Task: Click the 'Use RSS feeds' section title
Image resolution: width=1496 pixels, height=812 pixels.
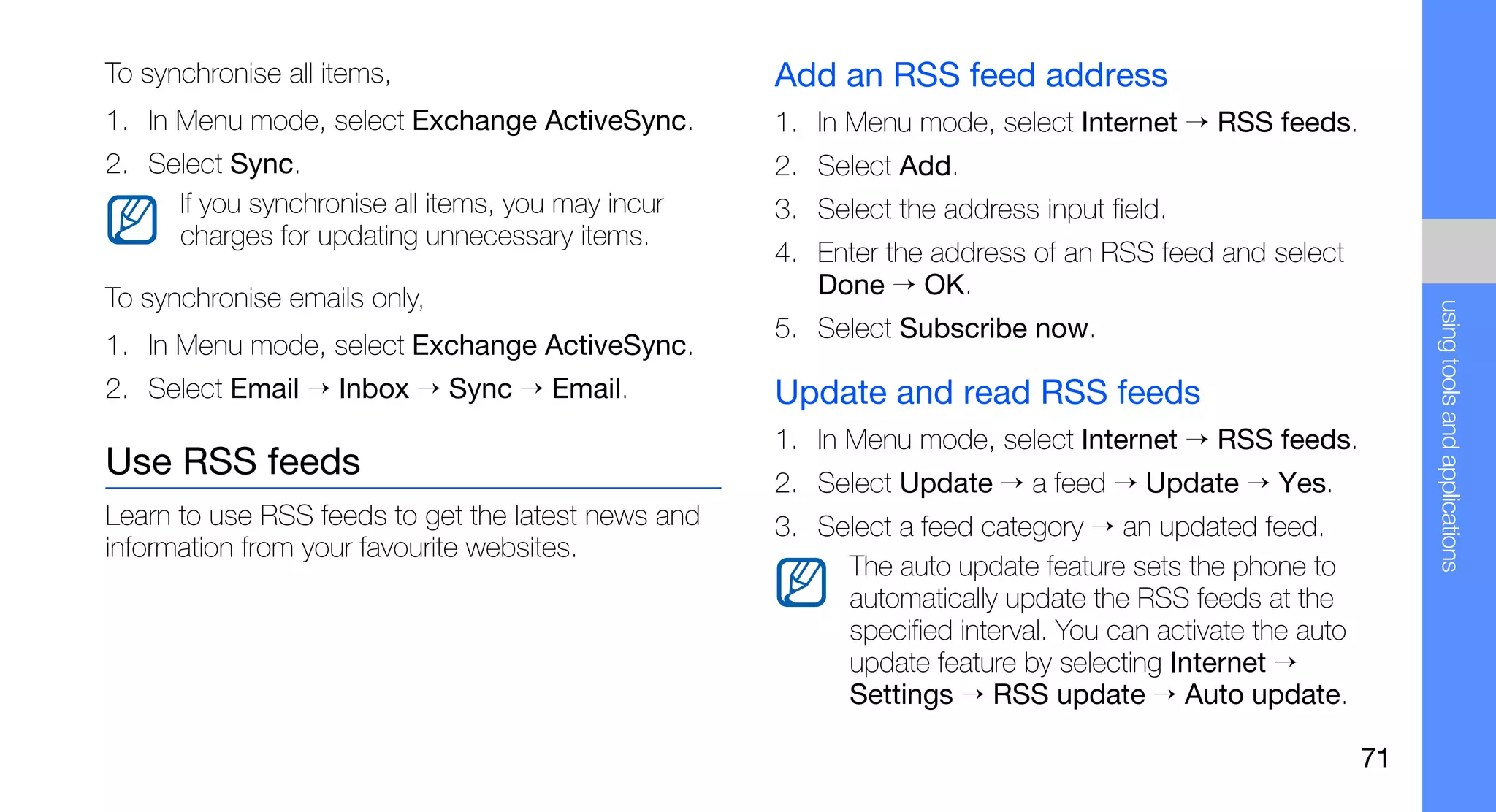Action: tap(233, 461)
